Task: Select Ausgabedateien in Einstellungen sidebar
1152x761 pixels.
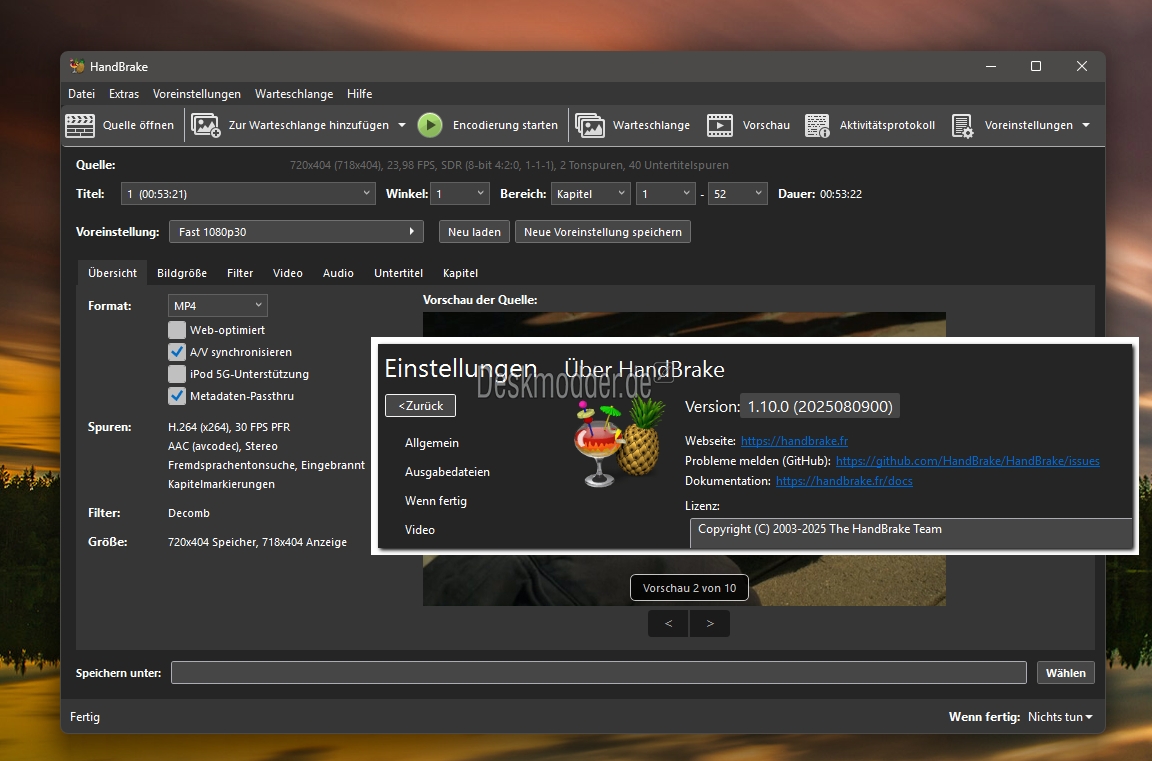Action: (x=447, y=472)
